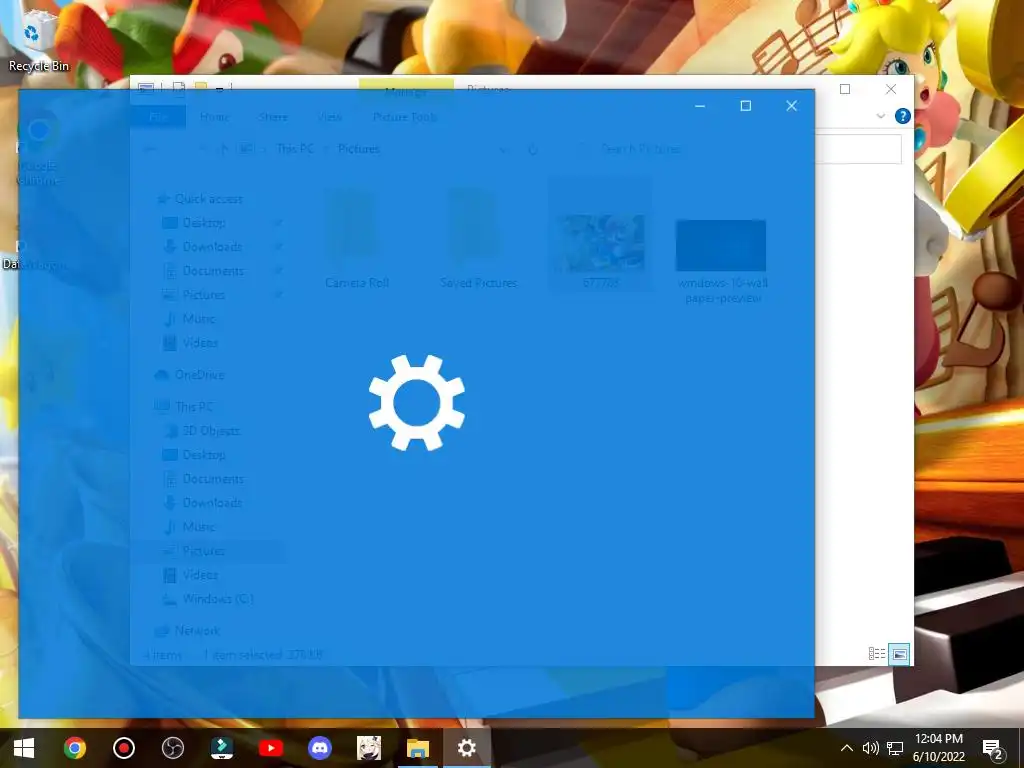The width and height of the screenshot is (1024, 768).
Task: Open OBS Studio from the taskbar
Action: tap(172, 748)
